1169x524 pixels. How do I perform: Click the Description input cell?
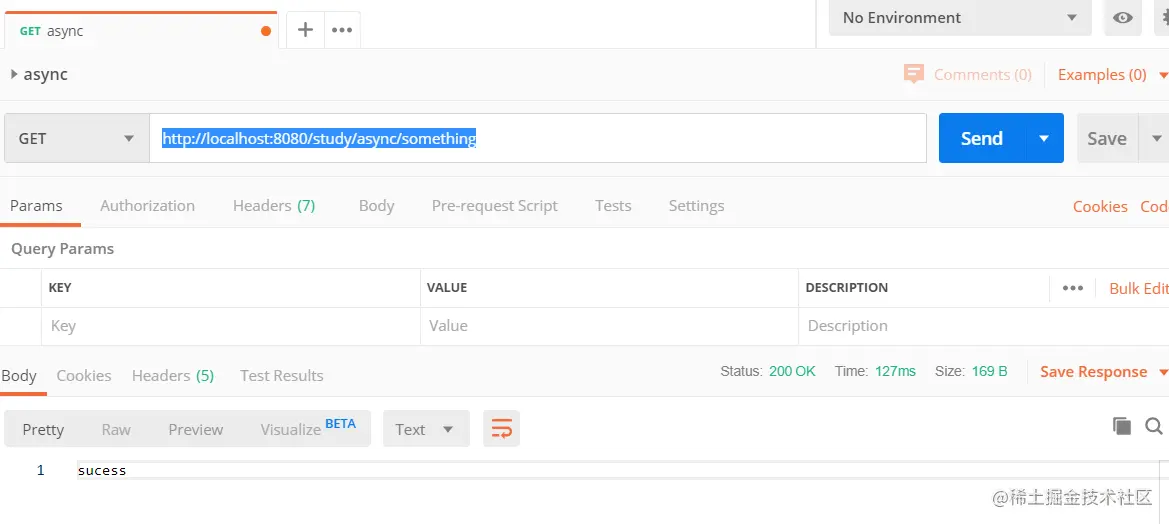pos(984,326)
